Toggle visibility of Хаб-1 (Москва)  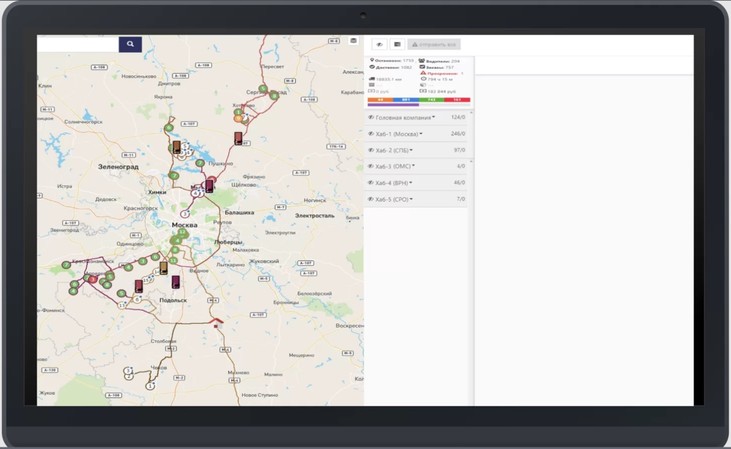(371, 134)
